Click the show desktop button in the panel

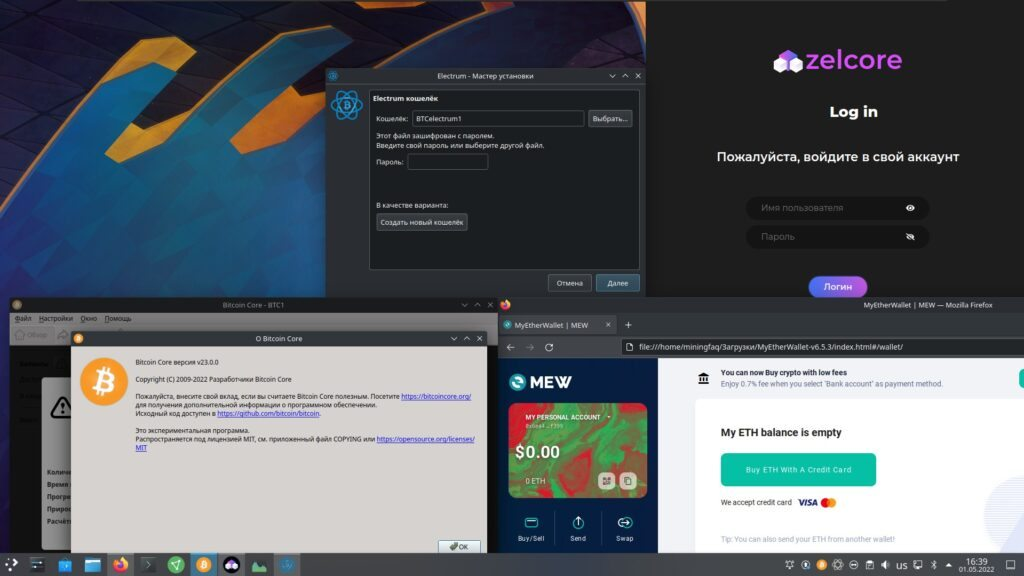pos(1010,565)
